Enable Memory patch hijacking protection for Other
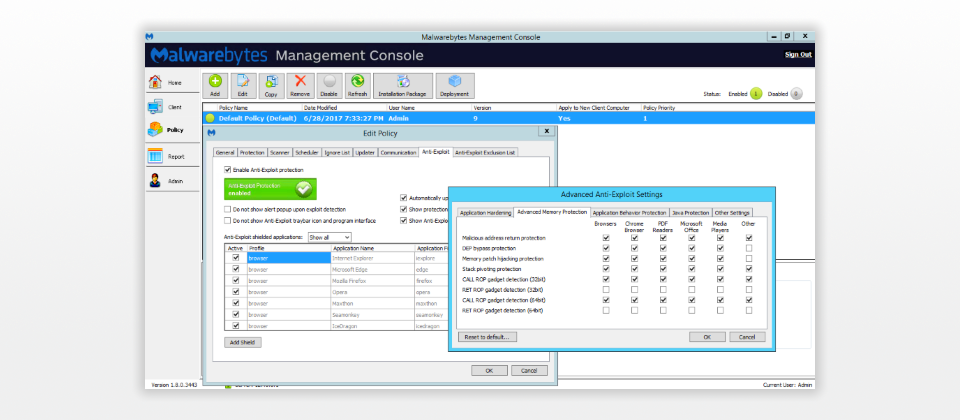Viewport: 960px width, 420px height. click(749, 258)
